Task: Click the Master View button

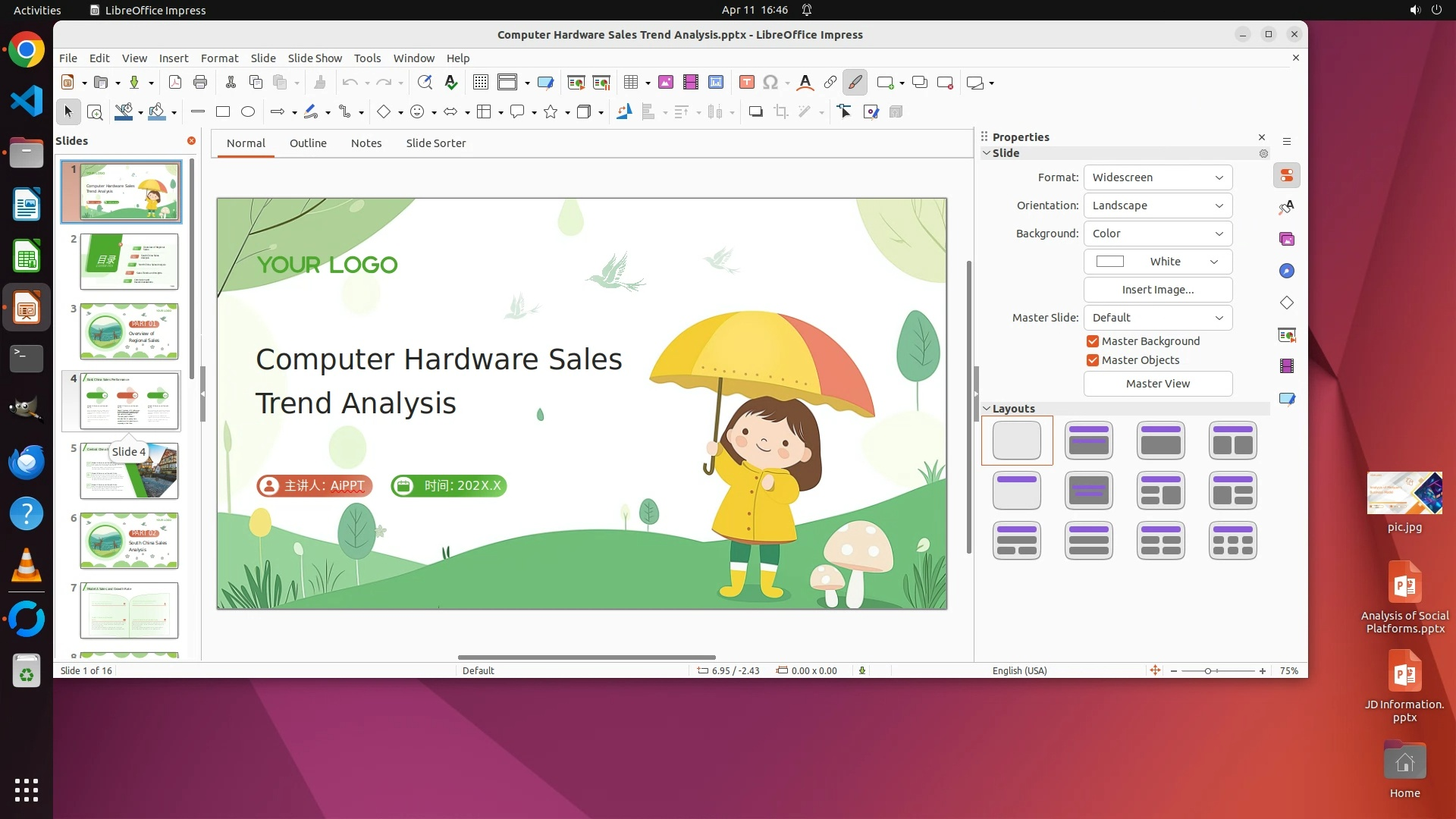Action: [x=1157, y=384]
